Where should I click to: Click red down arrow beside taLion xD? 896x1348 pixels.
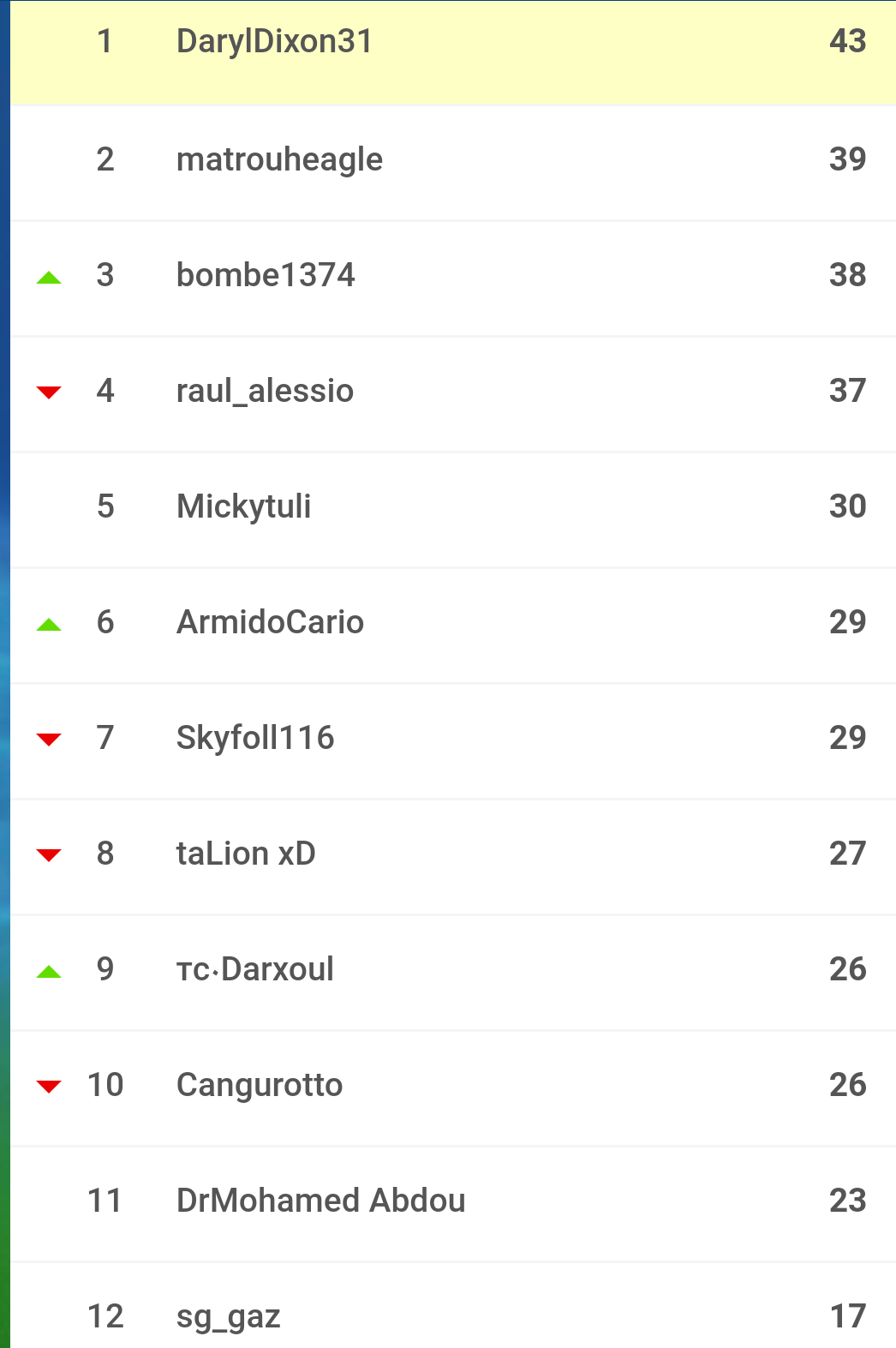click(49, 855)
